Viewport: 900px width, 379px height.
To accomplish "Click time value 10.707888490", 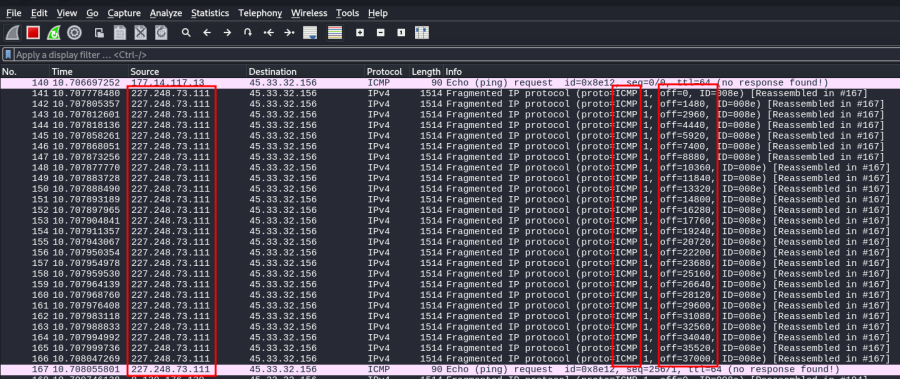I will click(86, 189).
